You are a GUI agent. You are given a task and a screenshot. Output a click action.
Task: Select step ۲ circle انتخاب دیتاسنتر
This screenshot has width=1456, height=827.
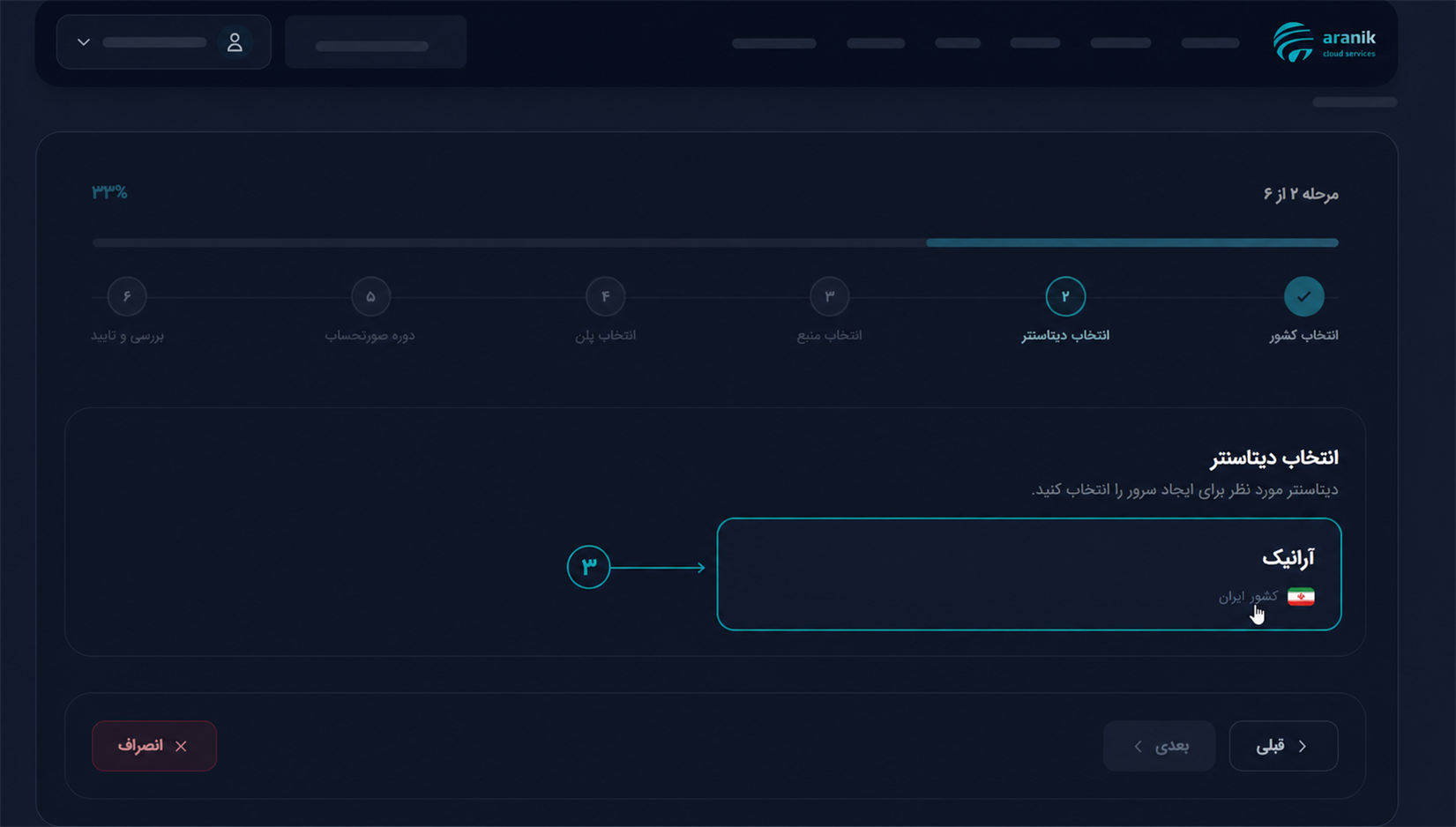[x=1064, y=296]
